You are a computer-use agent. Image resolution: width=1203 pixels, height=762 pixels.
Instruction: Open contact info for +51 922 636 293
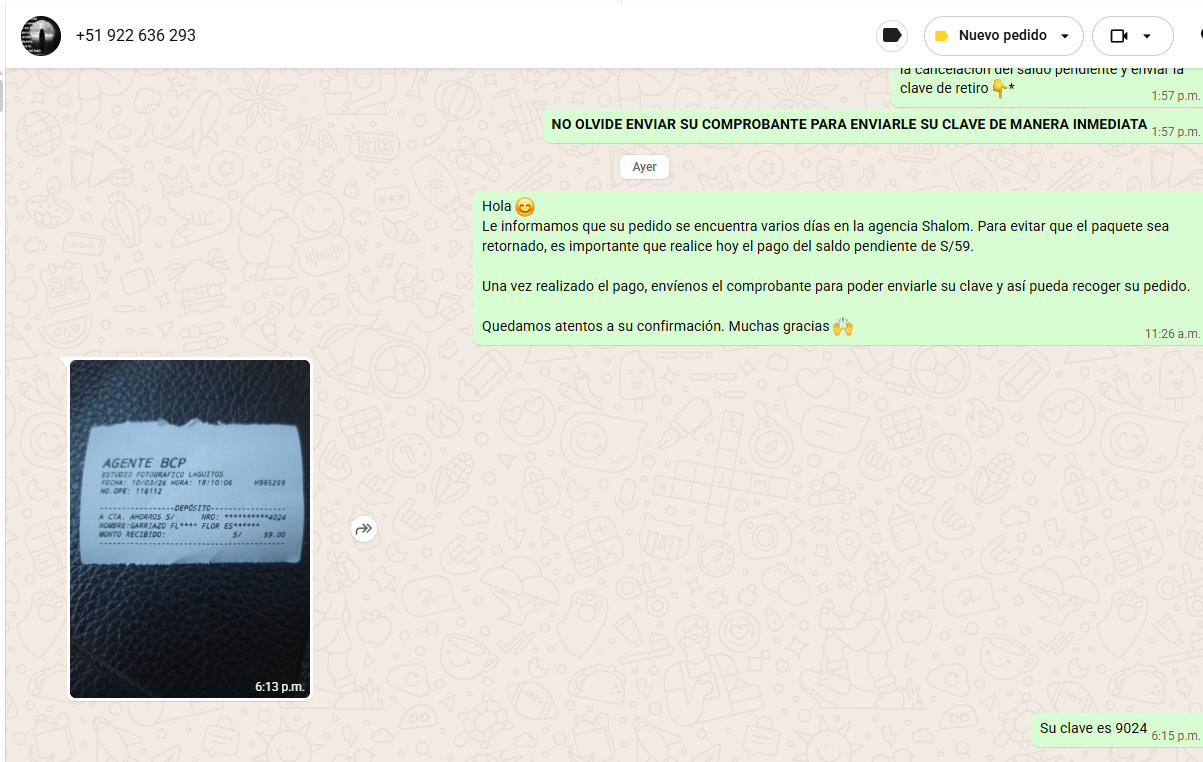(x=136, y=36)
